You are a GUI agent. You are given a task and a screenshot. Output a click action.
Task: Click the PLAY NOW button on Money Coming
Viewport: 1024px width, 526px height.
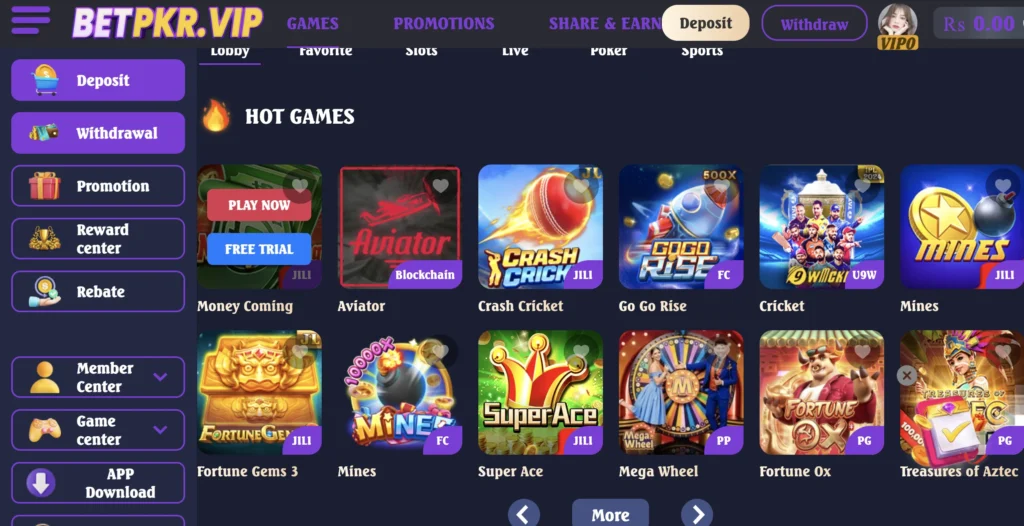(259, 205)
